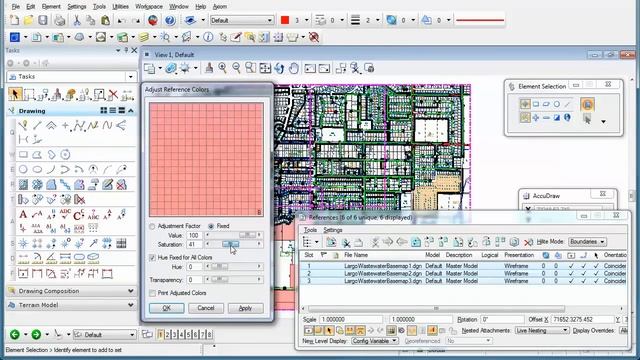640x360 pixels.
Task: Toggle Hue Fixed for All Colors checkbox
Action: point(152,258)
